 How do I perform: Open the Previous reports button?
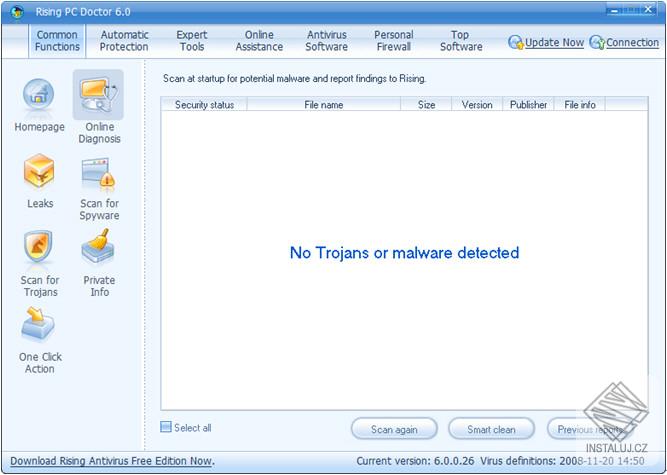point(591,429)
